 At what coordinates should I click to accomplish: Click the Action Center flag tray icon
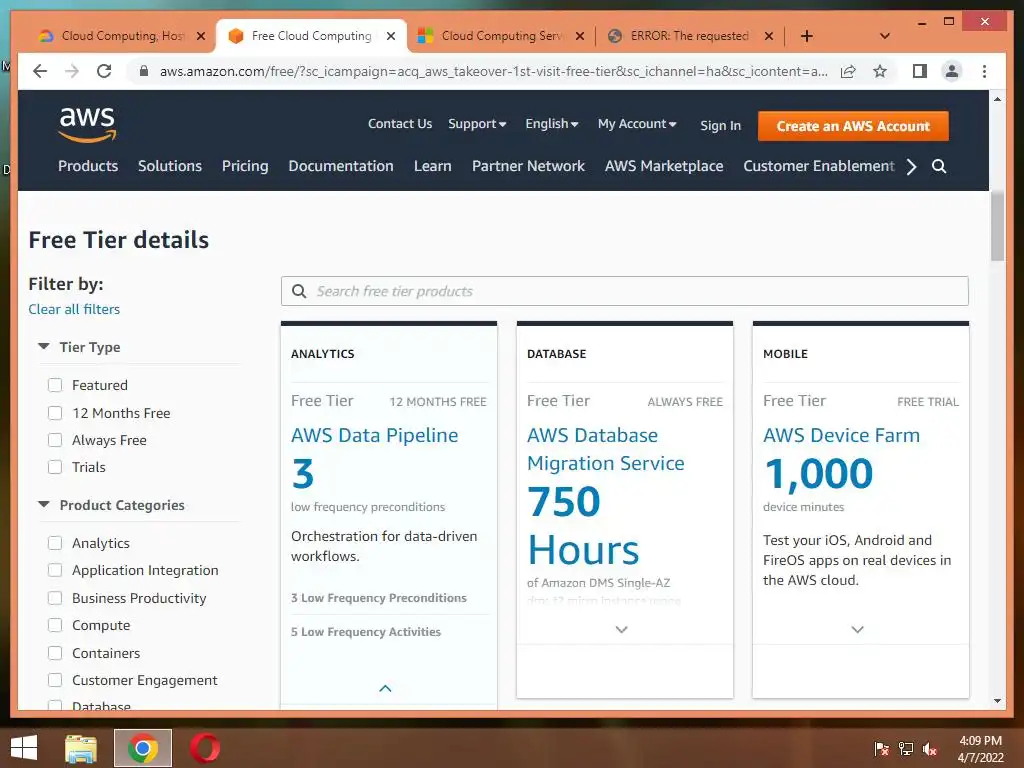[881, 748]
